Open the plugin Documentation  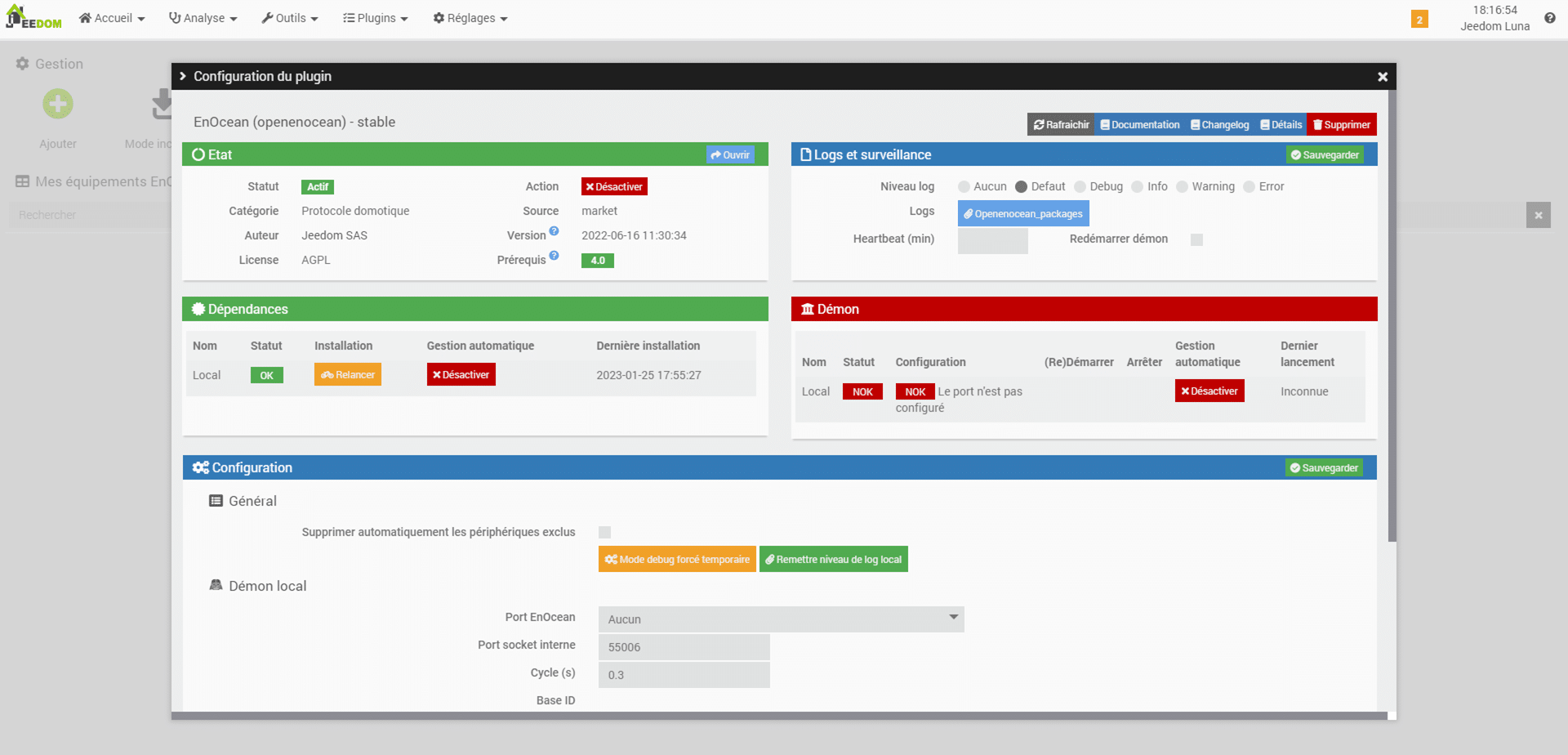click(x=1139, y=124)
